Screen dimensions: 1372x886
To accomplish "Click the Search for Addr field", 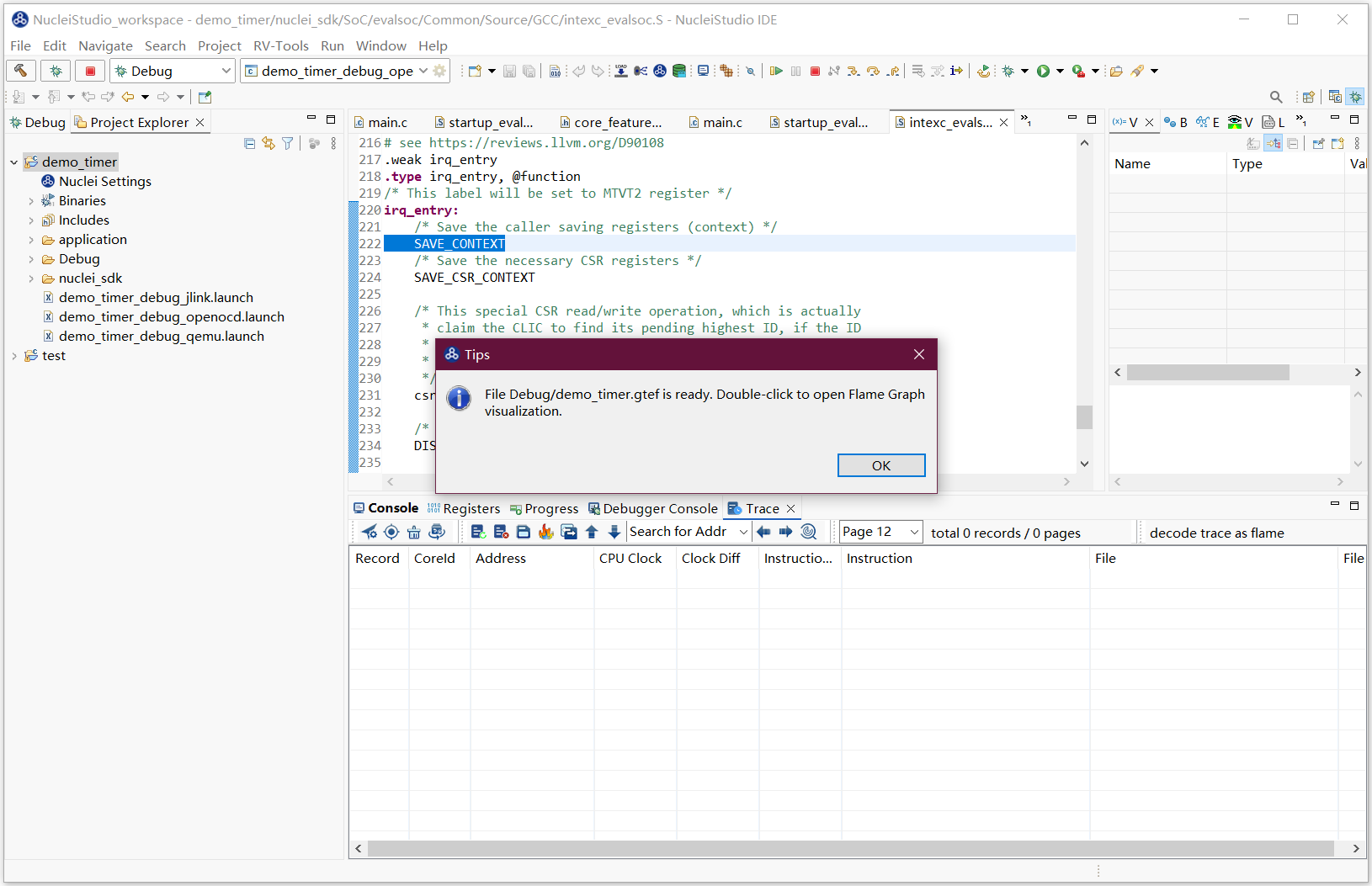I will pyautogui.click(x=680, y=532).
